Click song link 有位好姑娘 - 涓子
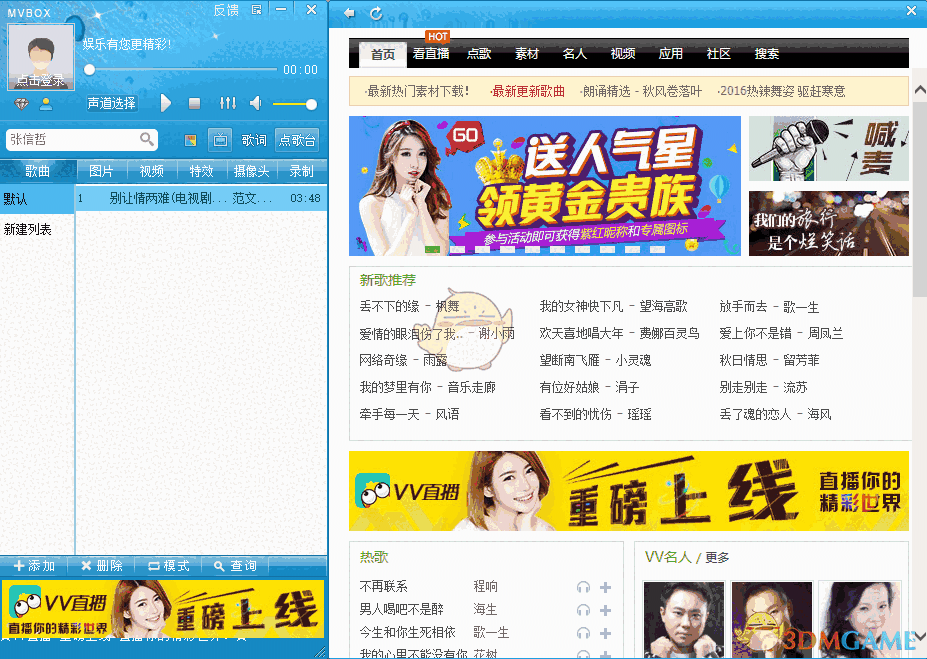 click(x=589, y=387)
